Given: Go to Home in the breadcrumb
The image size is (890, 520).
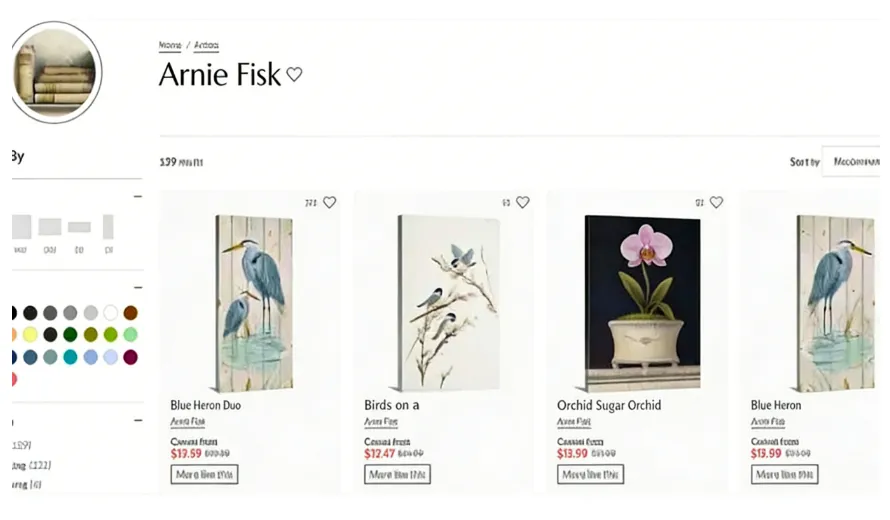Looking at the screenshot, I should (169, 46).
